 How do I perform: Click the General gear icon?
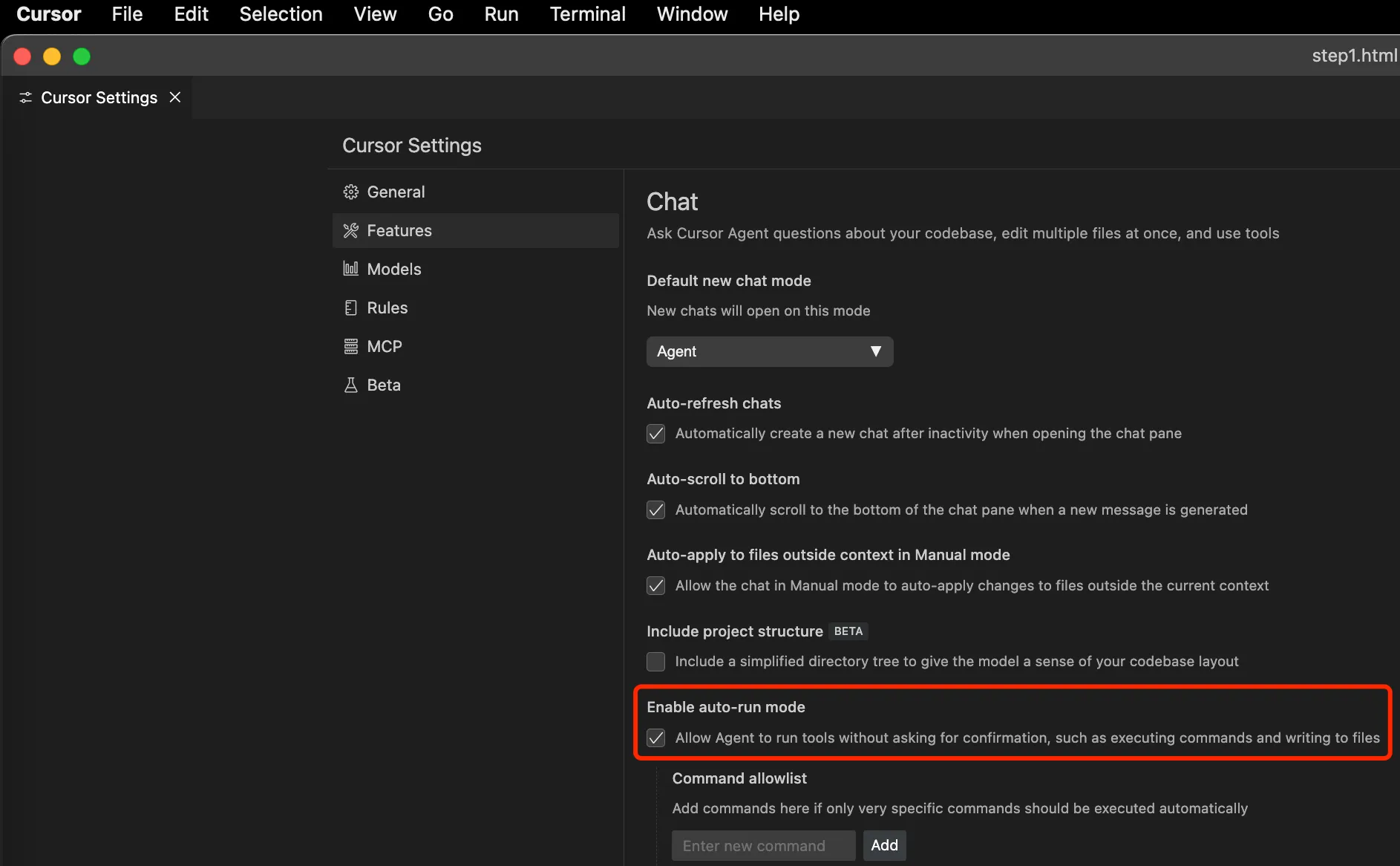[350, 192]
